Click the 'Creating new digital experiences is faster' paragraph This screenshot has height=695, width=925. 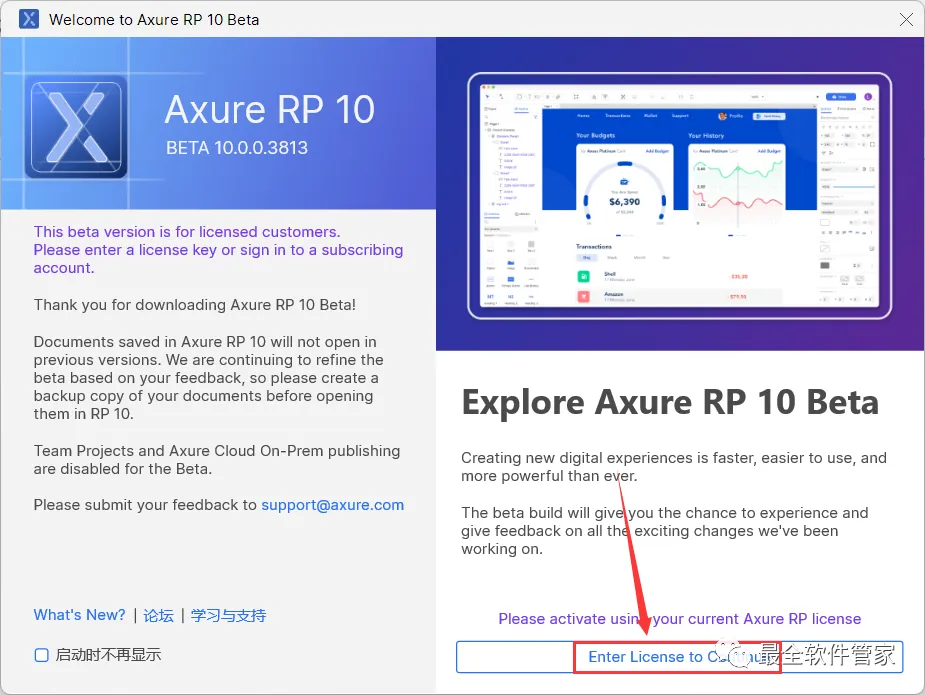click(x=674, y=467)
